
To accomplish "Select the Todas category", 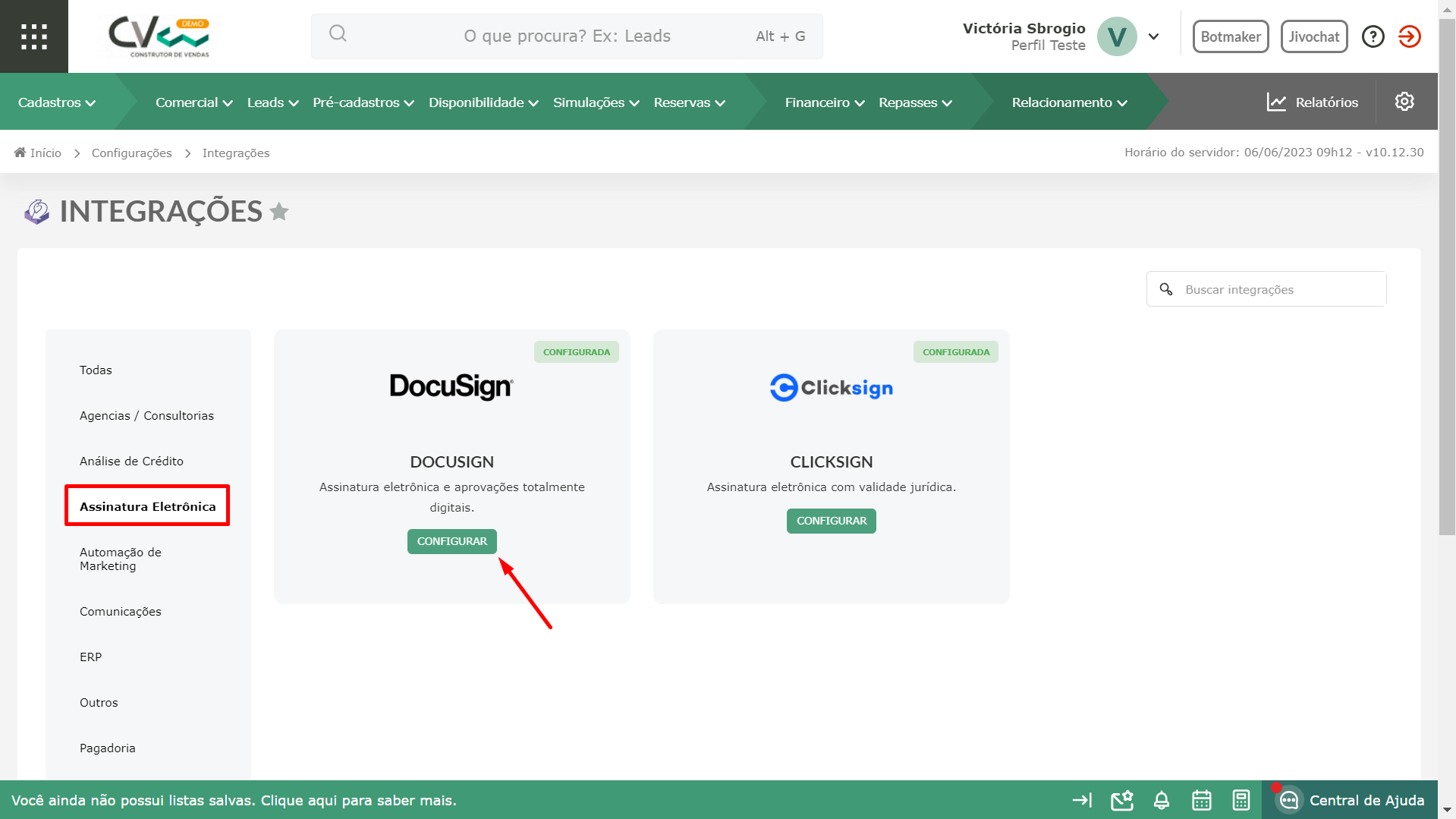I will (x=96, y=370).
